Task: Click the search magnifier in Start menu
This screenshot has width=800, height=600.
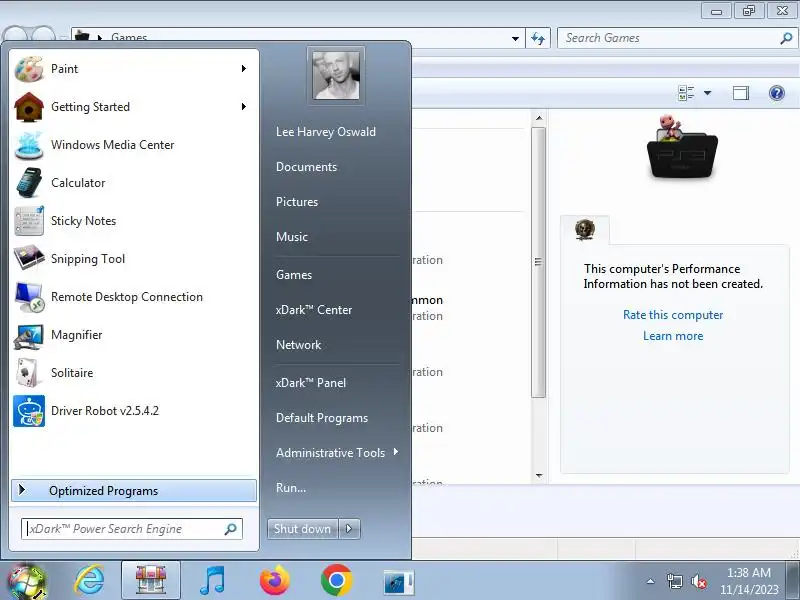Action: (230, 529)
